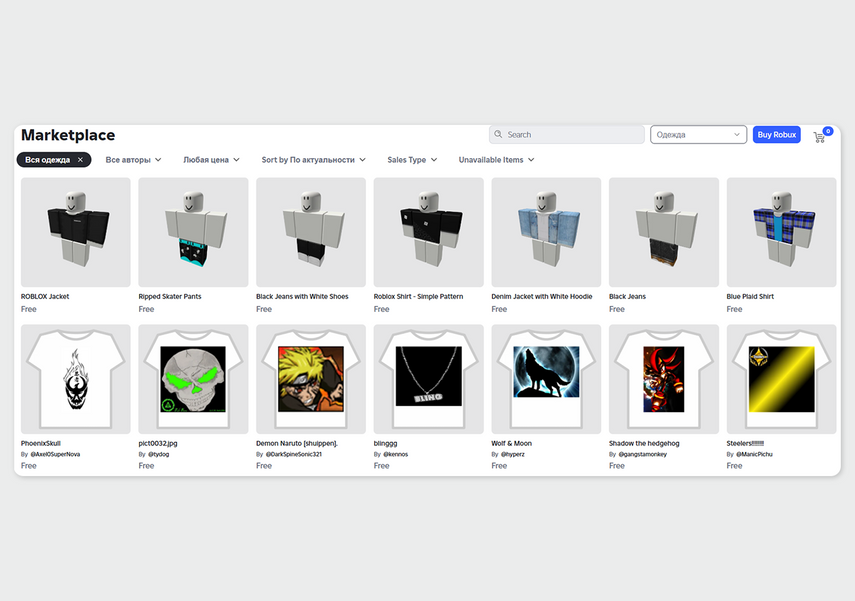
Task: Select the Wolf & Moon t-shirt
Action: click(545, 379)
